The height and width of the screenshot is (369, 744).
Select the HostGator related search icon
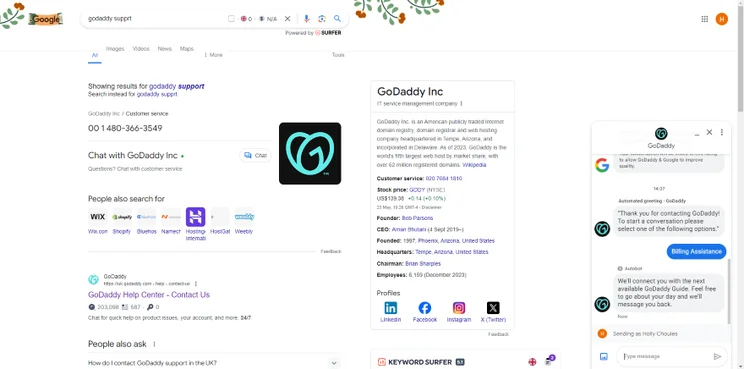pyautogui.click(x=220, y=217)
